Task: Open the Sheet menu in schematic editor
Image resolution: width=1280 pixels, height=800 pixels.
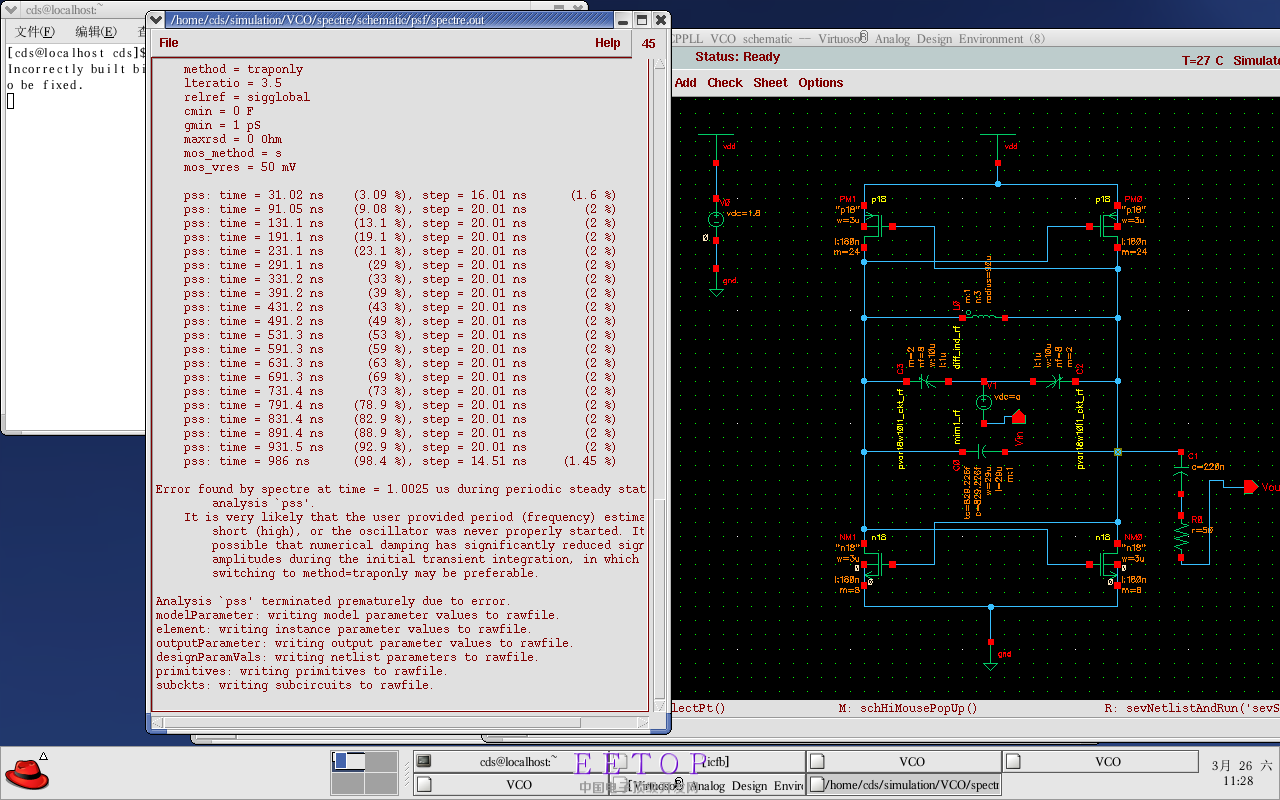Action: [x=770, y=83]
